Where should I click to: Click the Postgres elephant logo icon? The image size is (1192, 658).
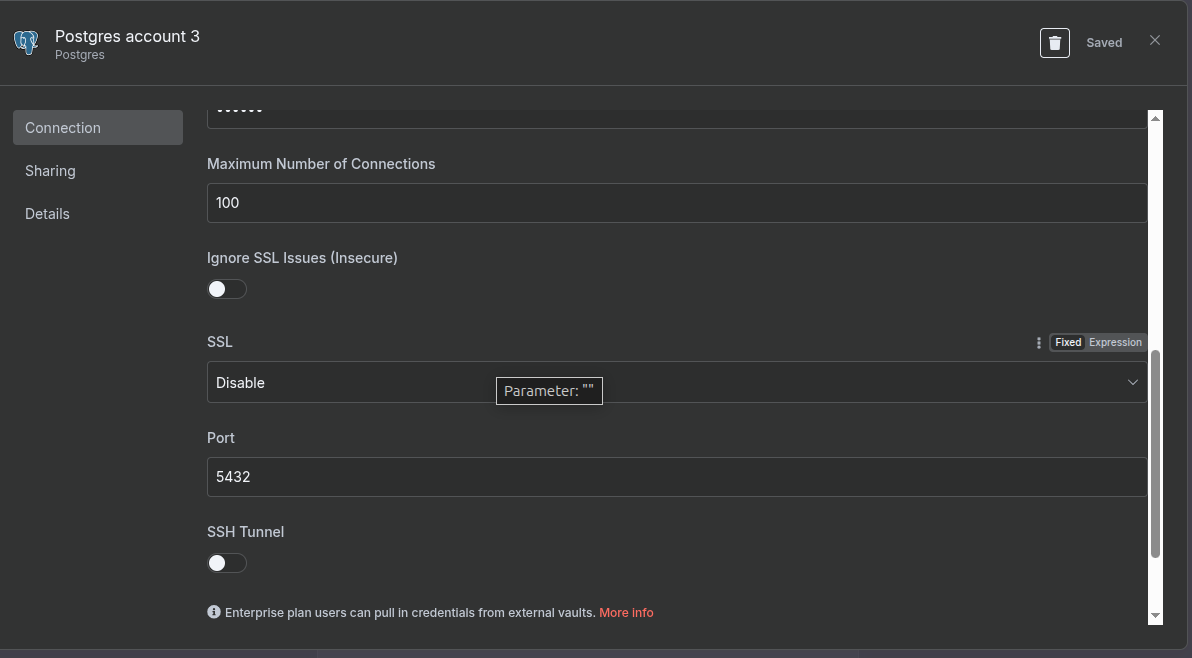26,43
